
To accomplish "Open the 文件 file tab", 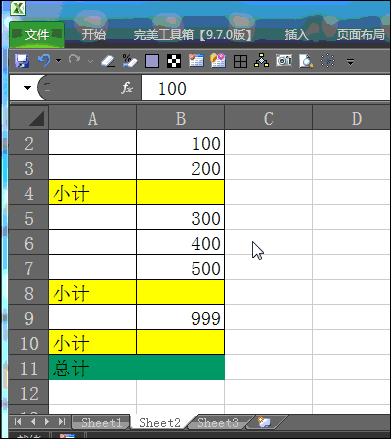I will pyautogui.click(x=37, y=34).
